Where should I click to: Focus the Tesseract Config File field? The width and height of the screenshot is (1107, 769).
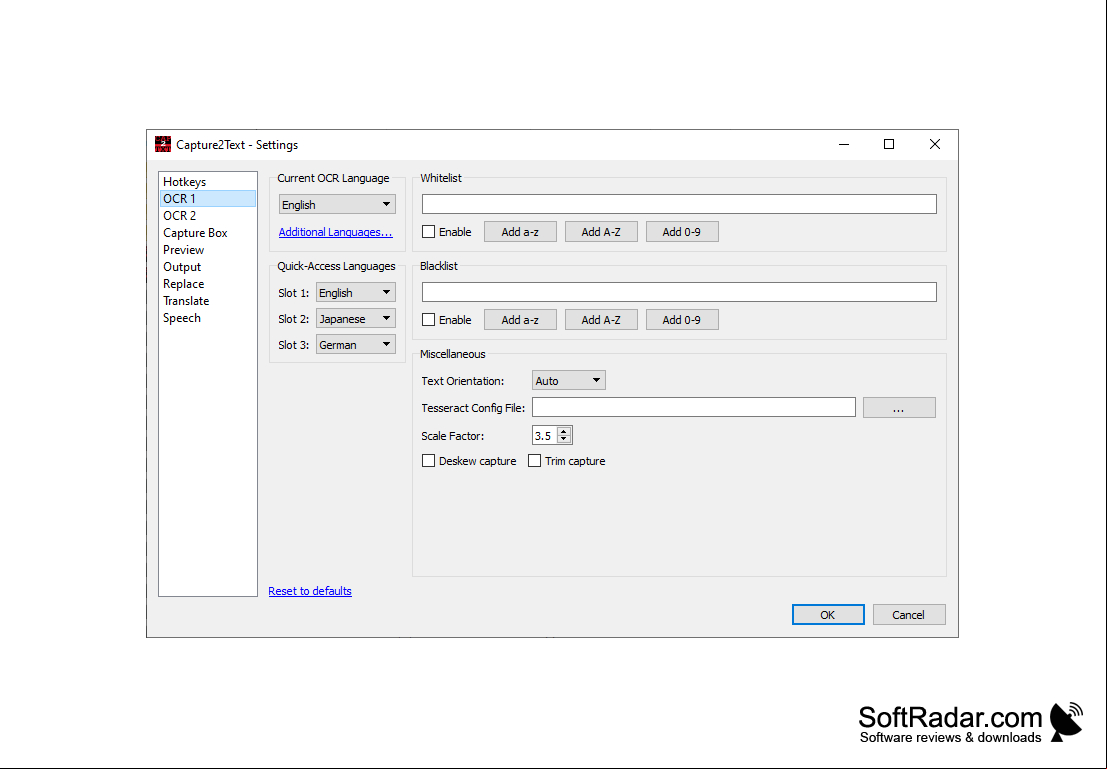tap(694, 407)
